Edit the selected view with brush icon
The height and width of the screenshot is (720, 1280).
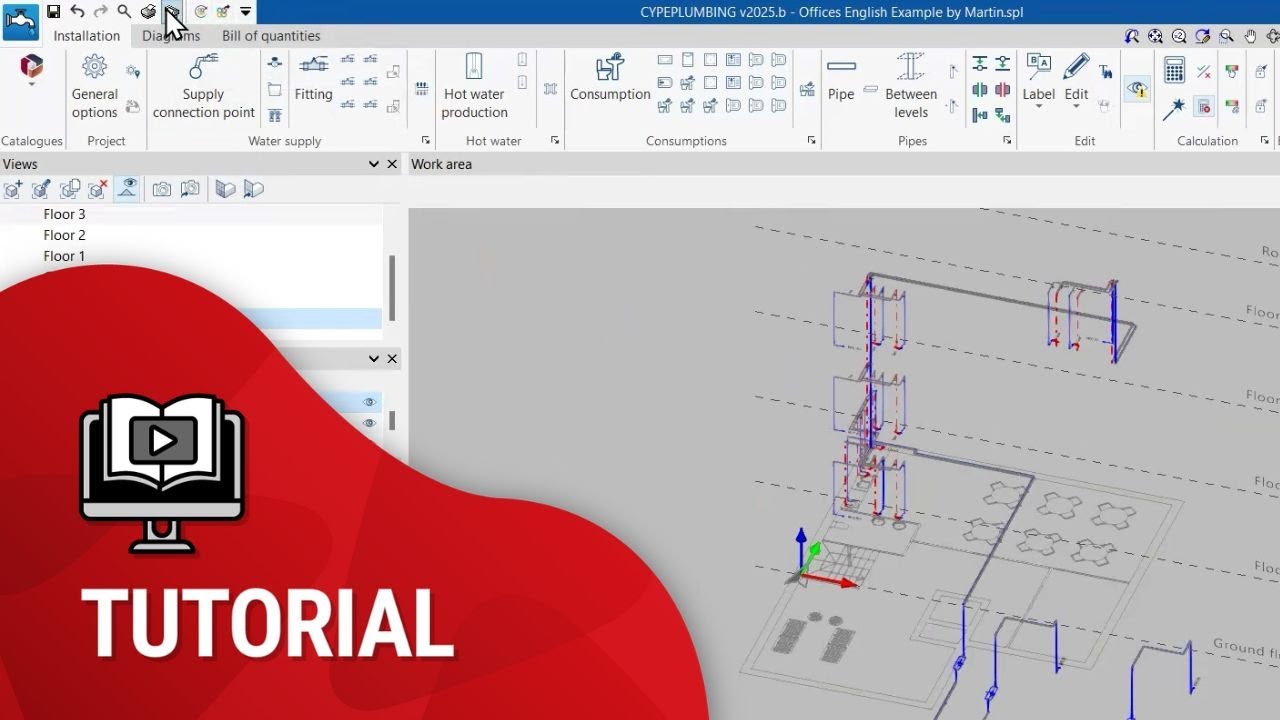click(x=41, y=189)
